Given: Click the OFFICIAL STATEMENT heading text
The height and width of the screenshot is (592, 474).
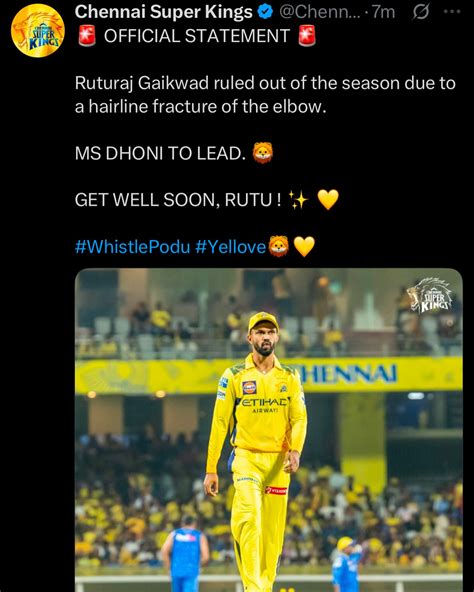Looking at the screenshot, I should 197,36.
